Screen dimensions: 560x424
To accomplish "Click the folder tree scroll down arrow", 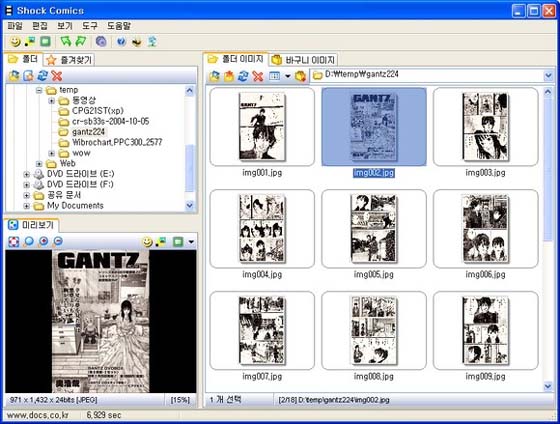I will coord(190,205).
